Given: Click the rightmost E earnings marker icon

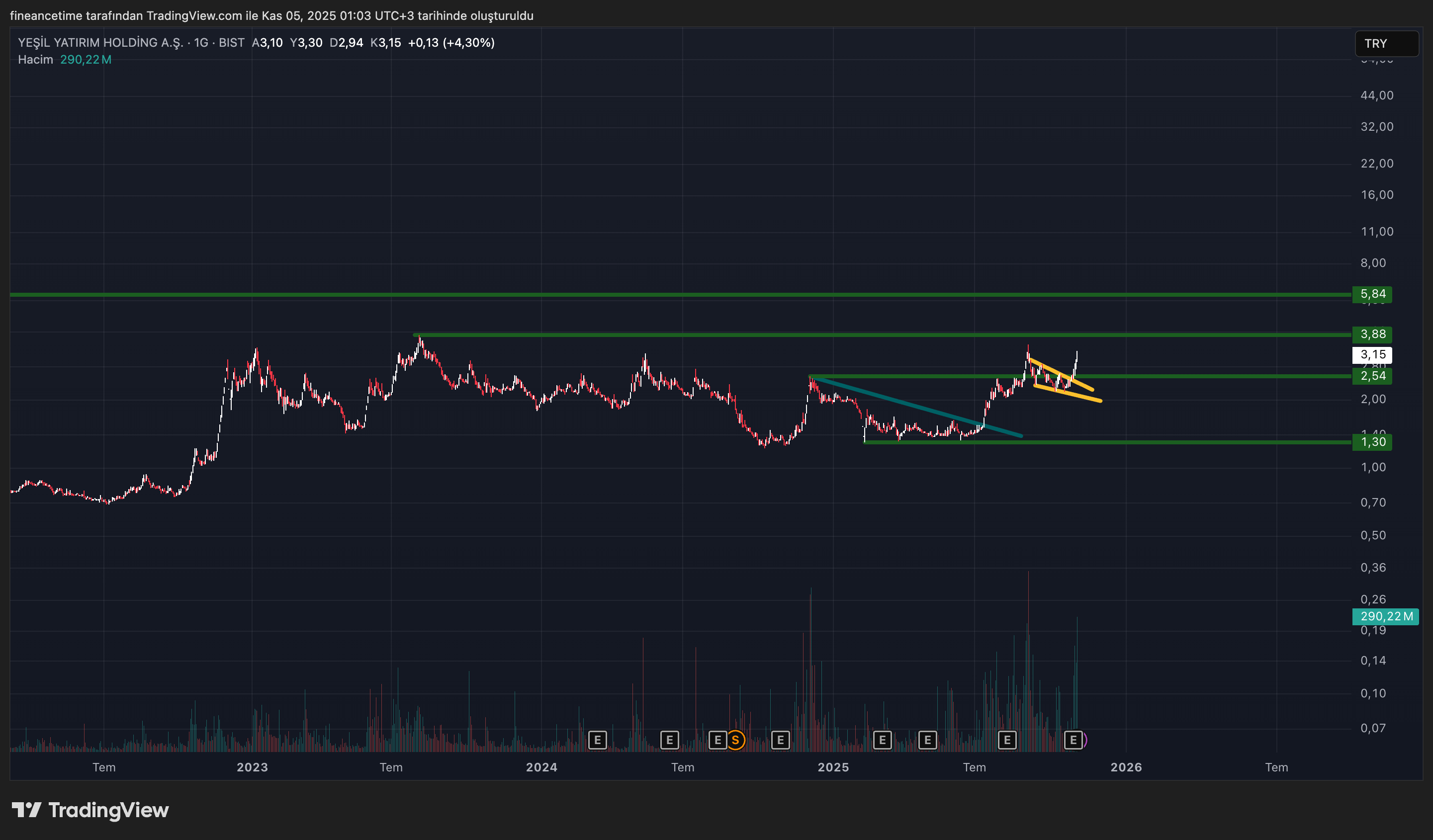Looking at the screenshot, I should coord(1073,740).
